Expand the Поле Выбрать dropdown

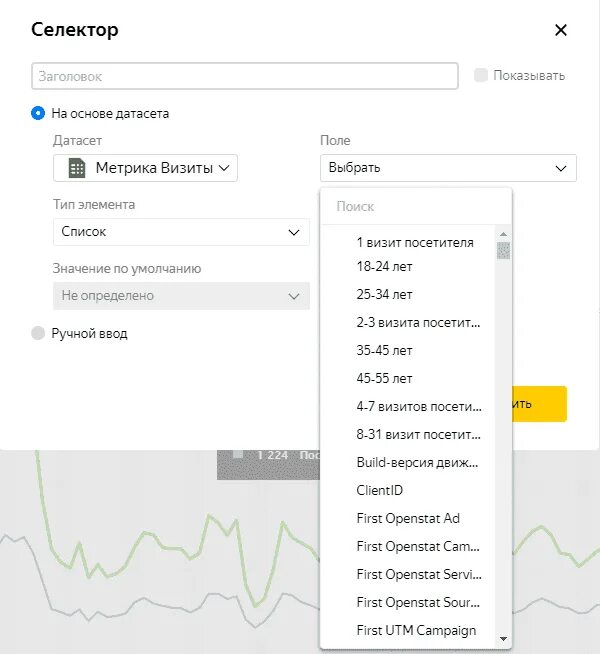click(x=448, y=168)
